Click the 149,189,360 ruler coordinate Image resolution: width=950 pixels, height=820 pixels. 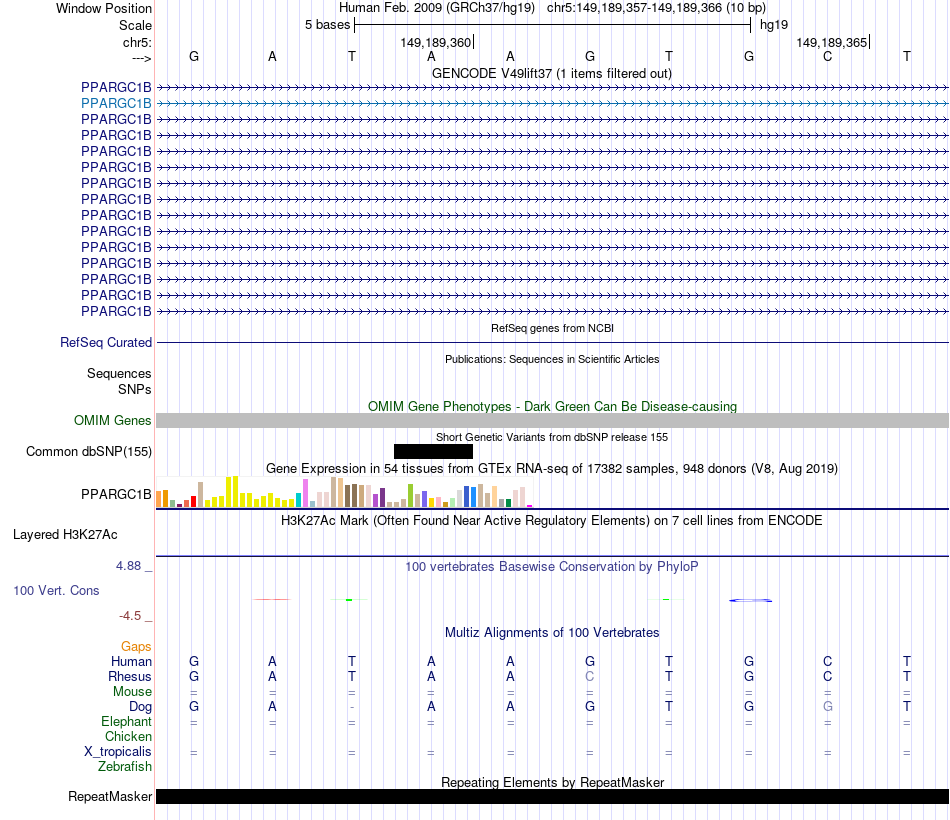tap(436, 42)
